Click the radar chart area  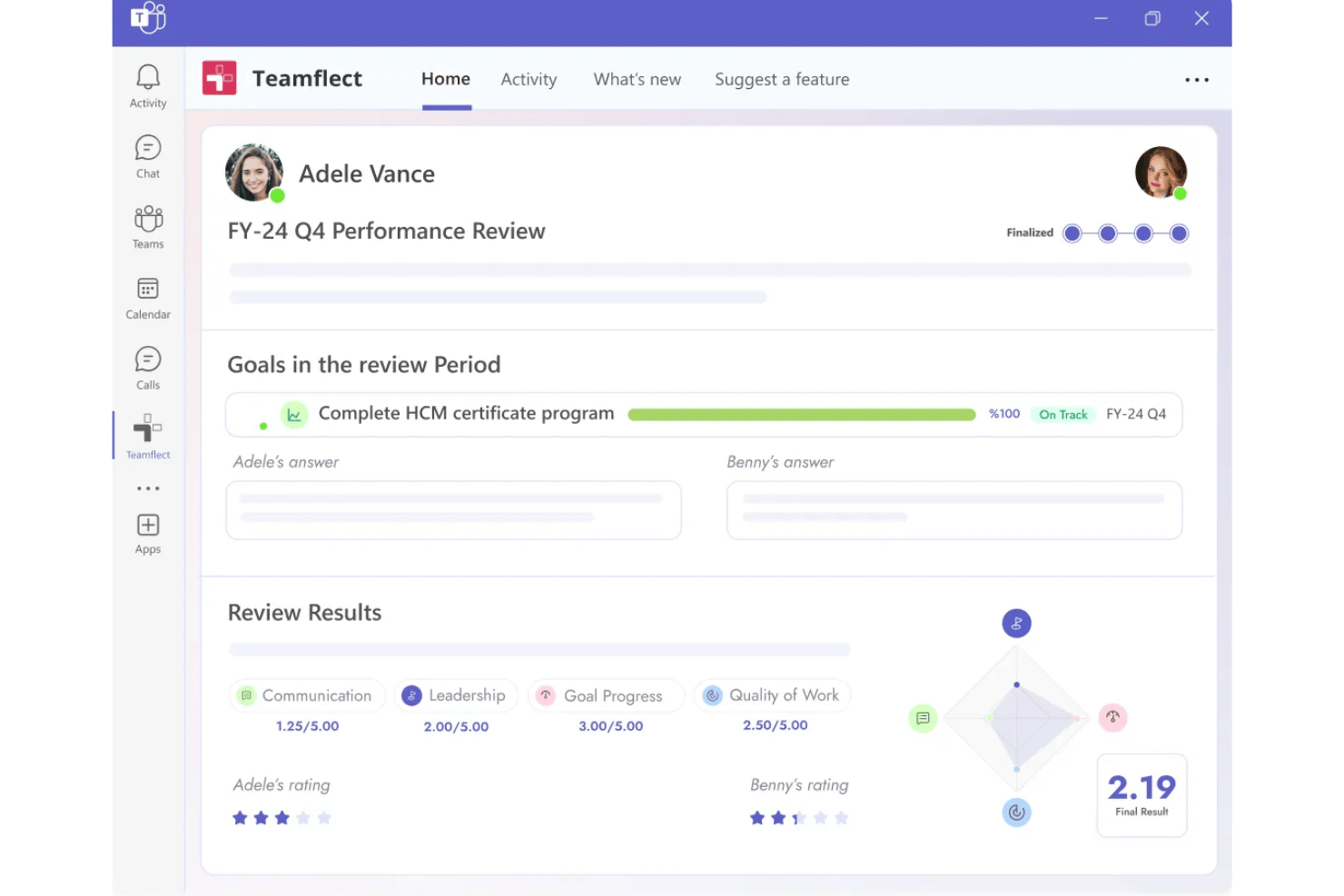[1016, 718]
